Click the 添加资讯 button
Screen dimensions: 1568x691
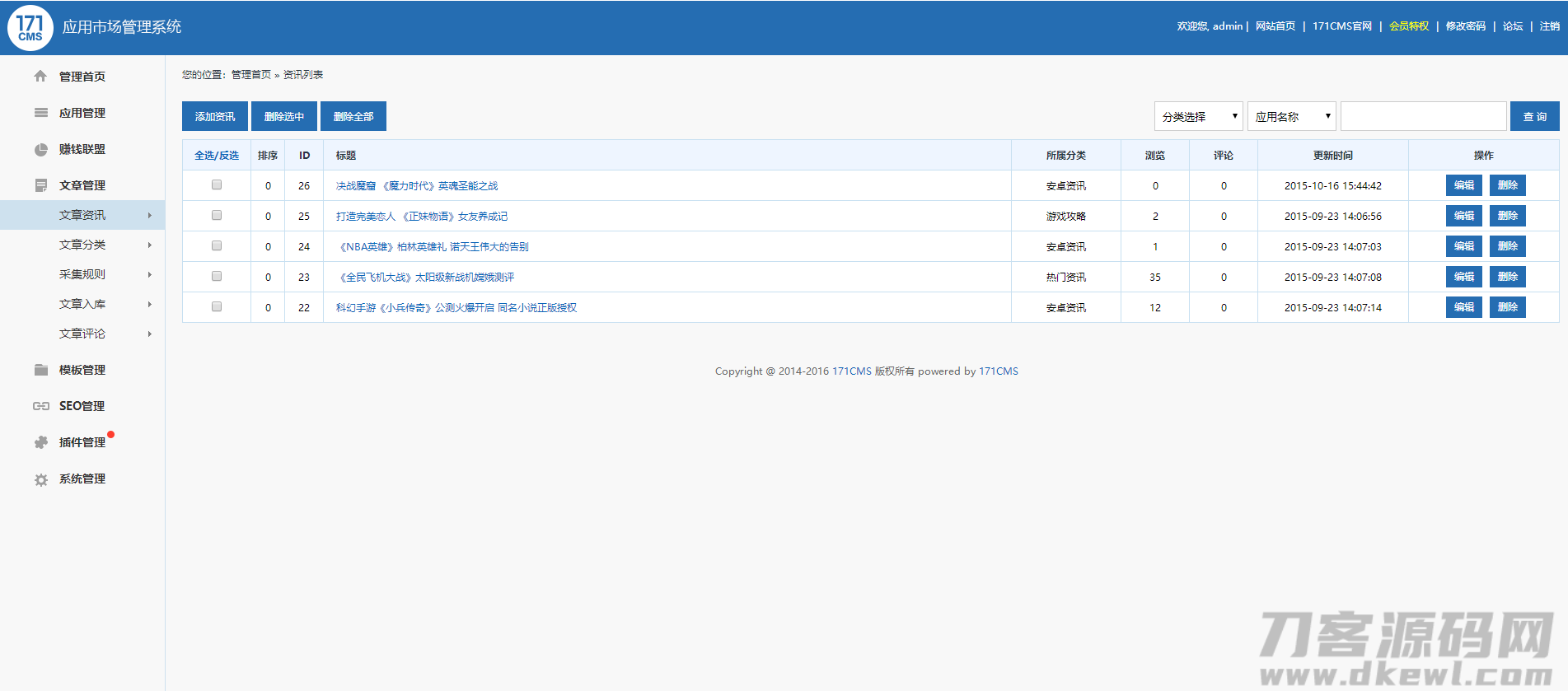pyautogui.click(x=215, y=117)
